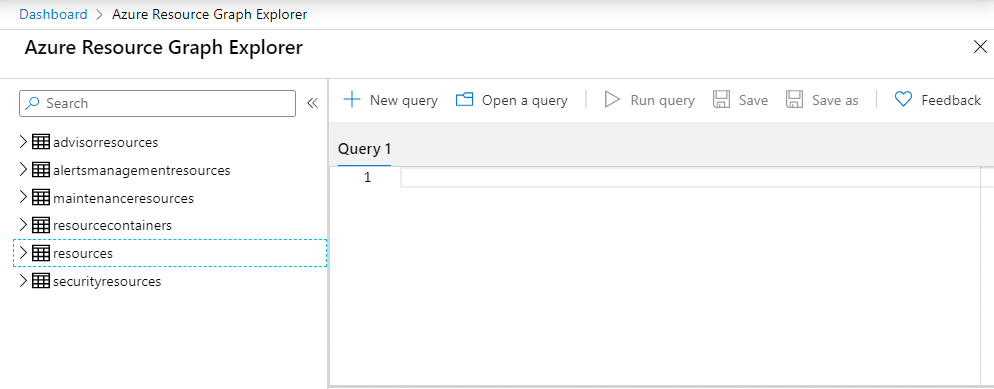Close the Resource Graph Explorer blade
Viewport: 994px width, 389px height.
980,47
